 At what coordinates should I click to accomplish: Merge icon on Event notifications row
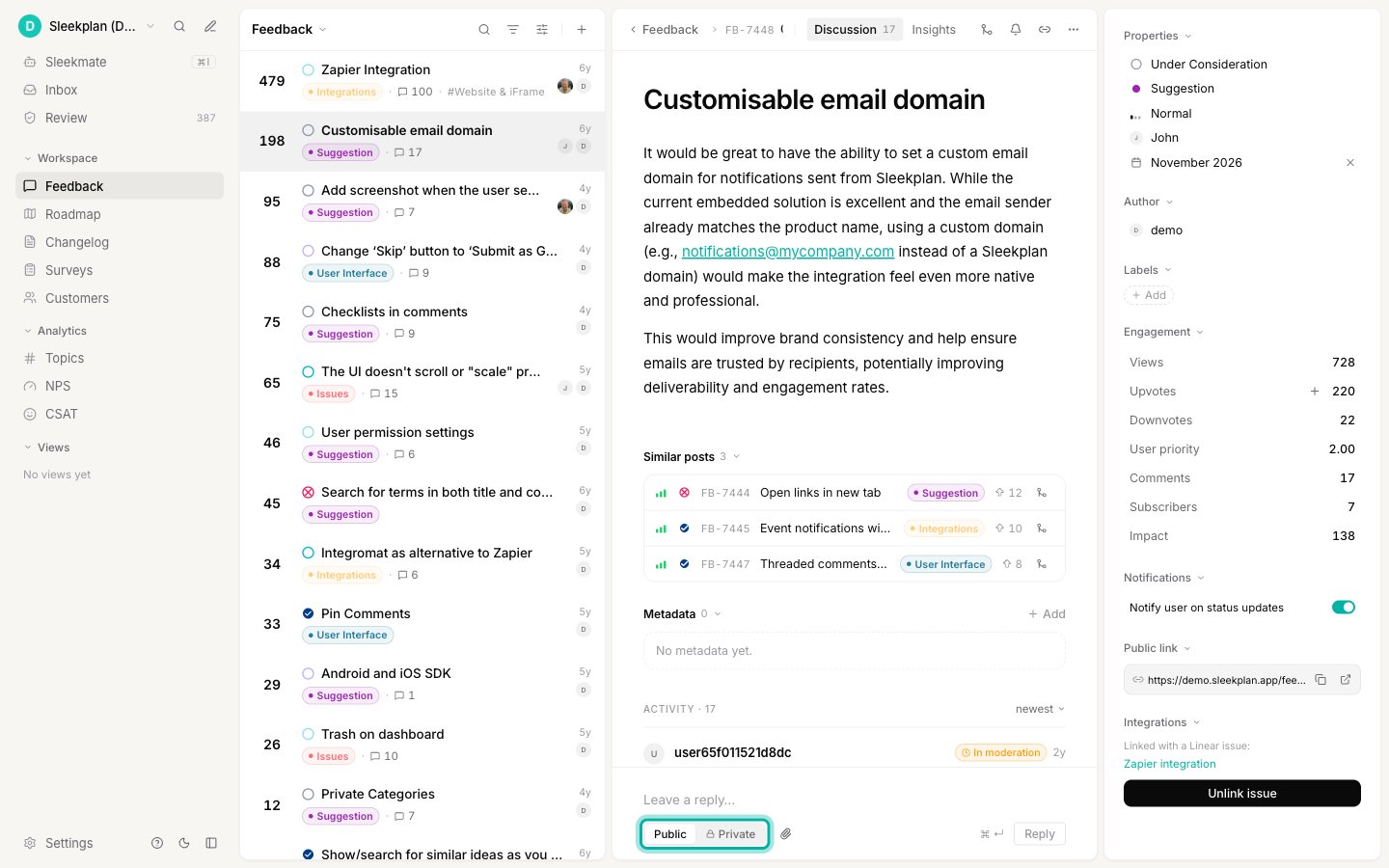pos(1042,529)
